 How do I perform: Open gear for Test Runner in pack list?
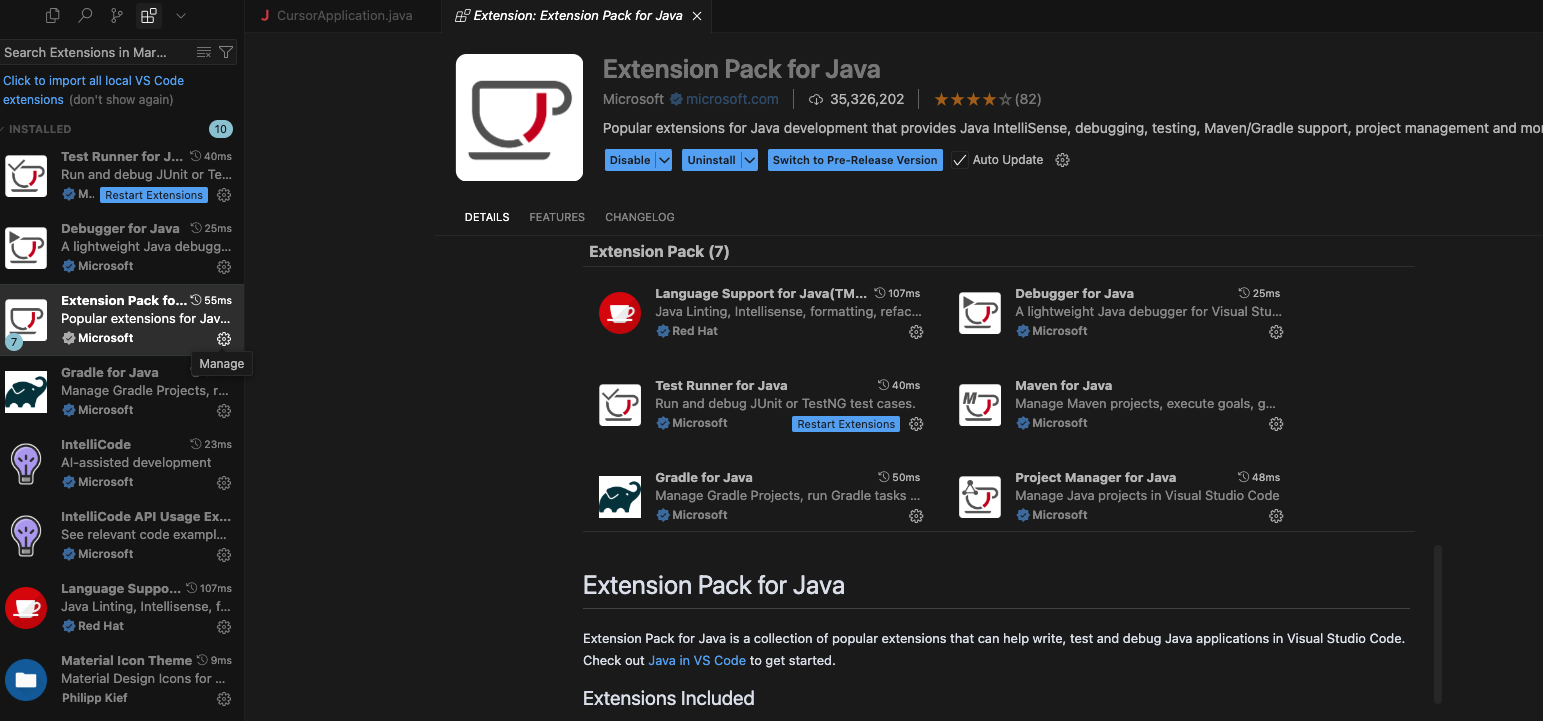pyautogui.click(x=916, y=424)
